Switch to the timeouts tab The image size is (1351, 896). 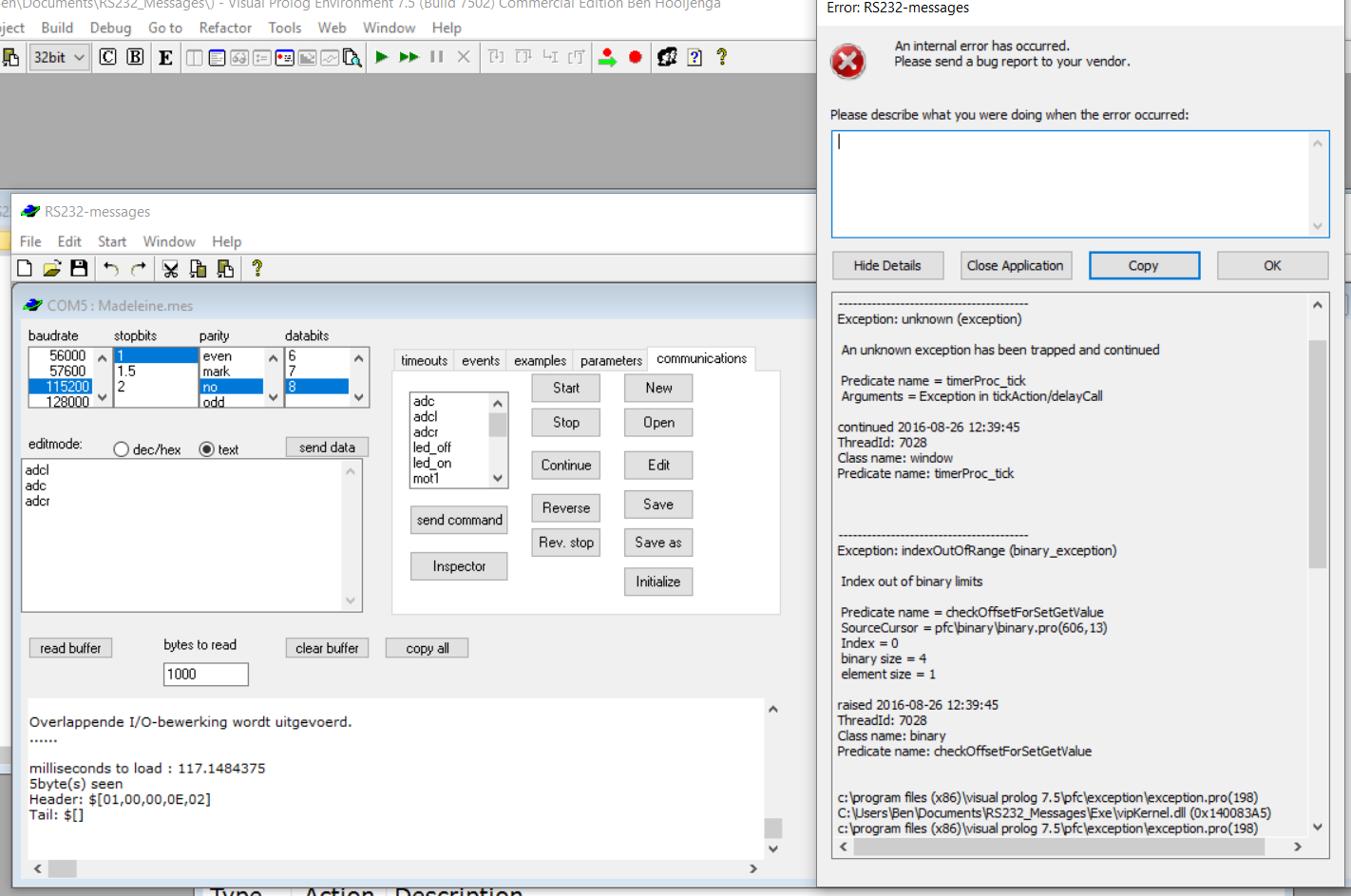(424, 360)
